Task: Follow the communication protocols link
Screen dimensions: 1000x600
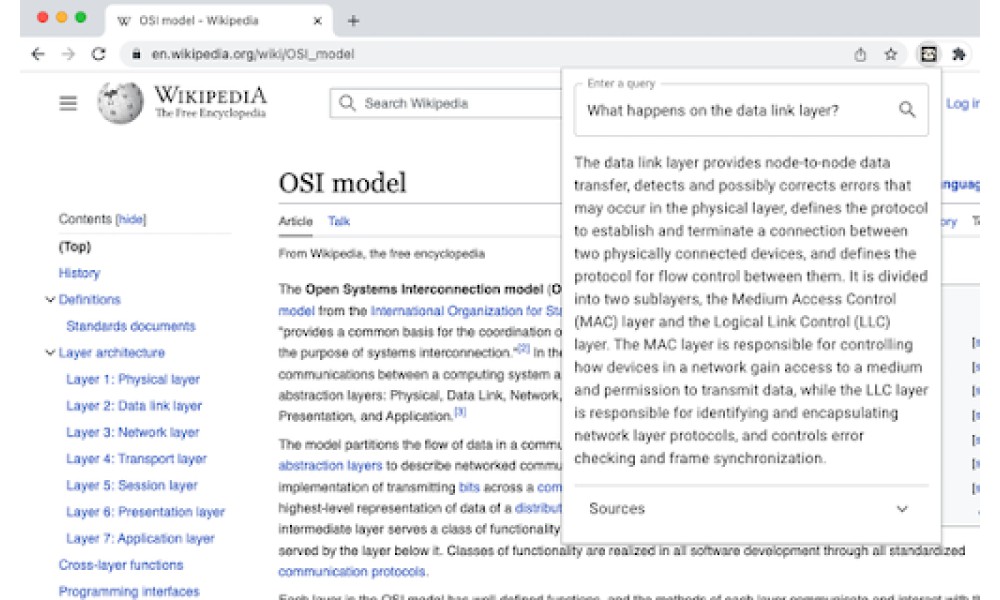Action: pyautogui.click(x=351, y=571)
